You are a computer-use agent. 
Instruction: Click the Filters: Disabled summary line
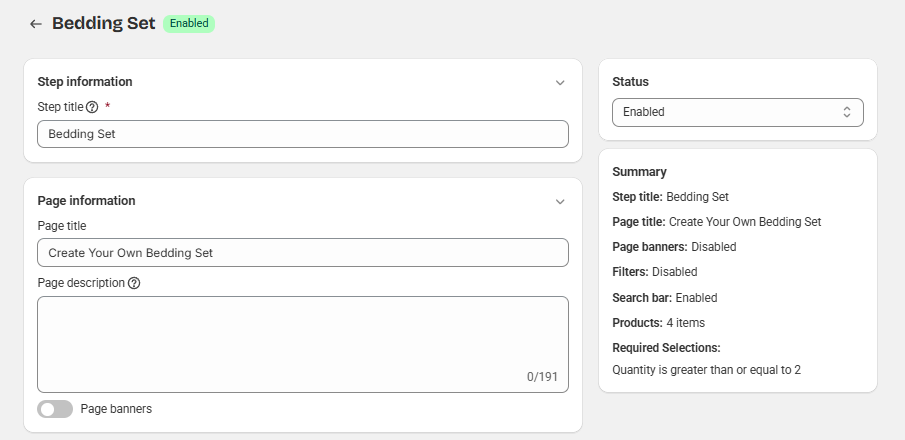click(654, 272)
